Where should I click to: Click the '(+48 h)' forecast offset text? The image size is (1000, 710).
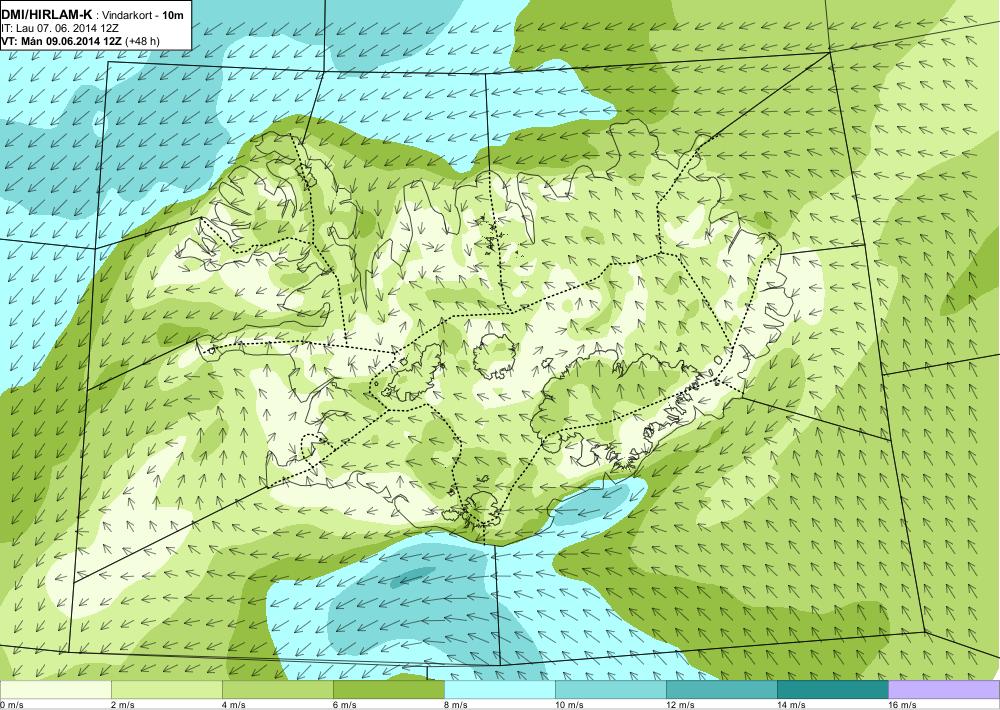tap(143, 41)
